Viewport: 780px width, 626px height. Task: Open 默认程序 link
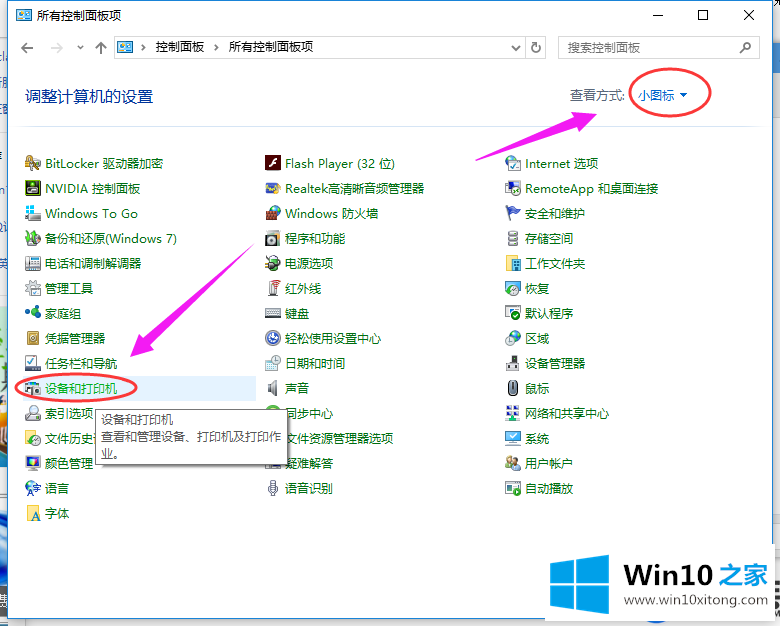point(549,313)
